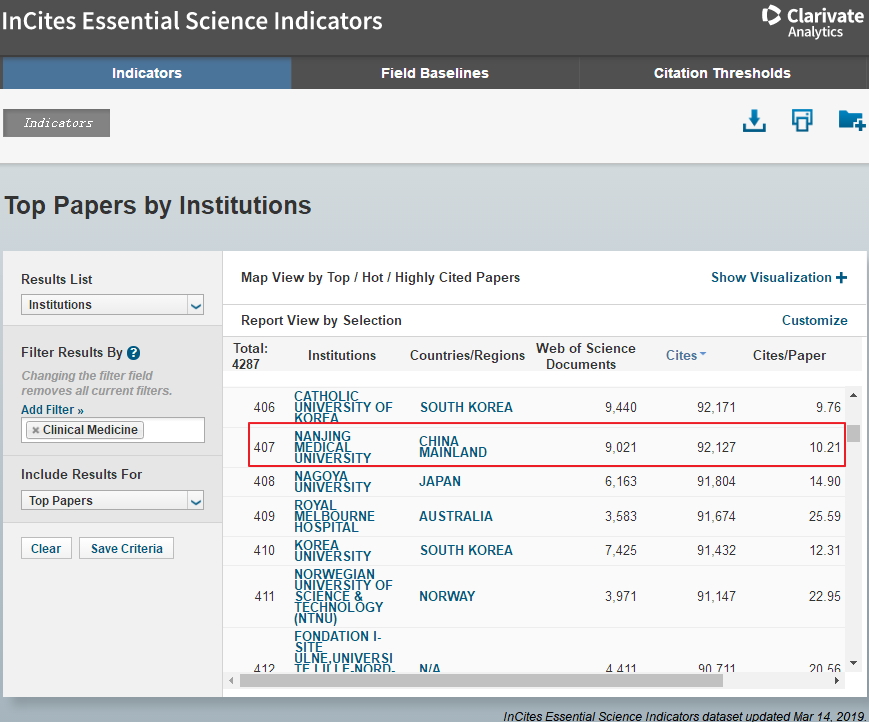Open Nanjing Medical University institution link

click(332, 447)
